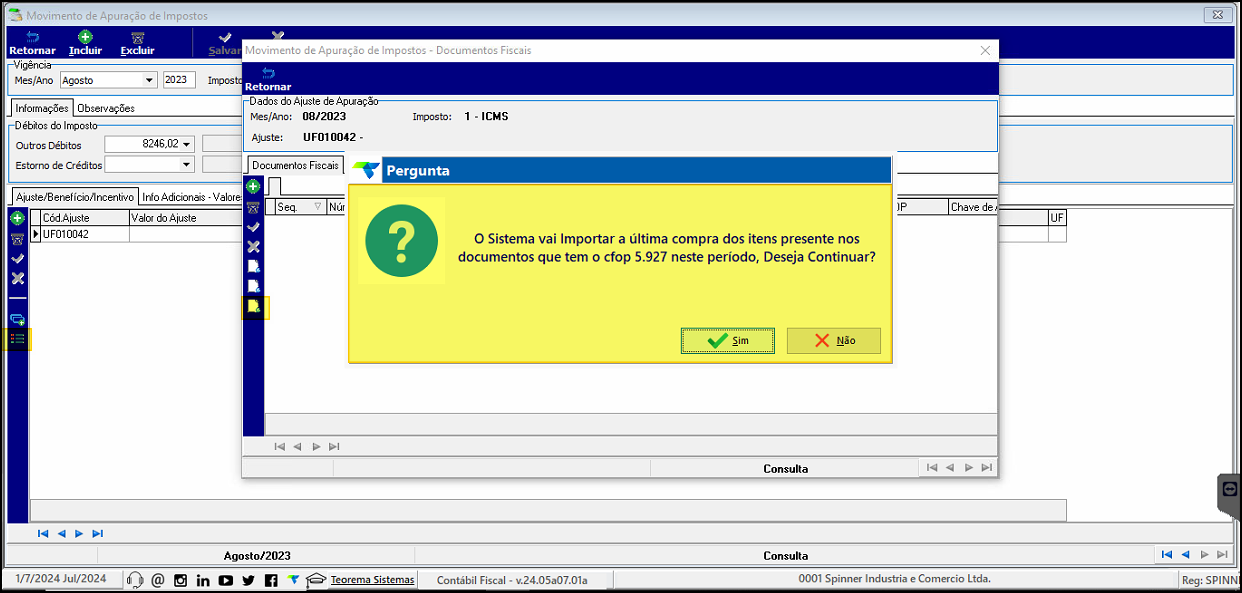Click the delete bin icon in the Documentos Fiscais sidebar
This screenshot has width=1242, height=593.
tap(253, 207)
